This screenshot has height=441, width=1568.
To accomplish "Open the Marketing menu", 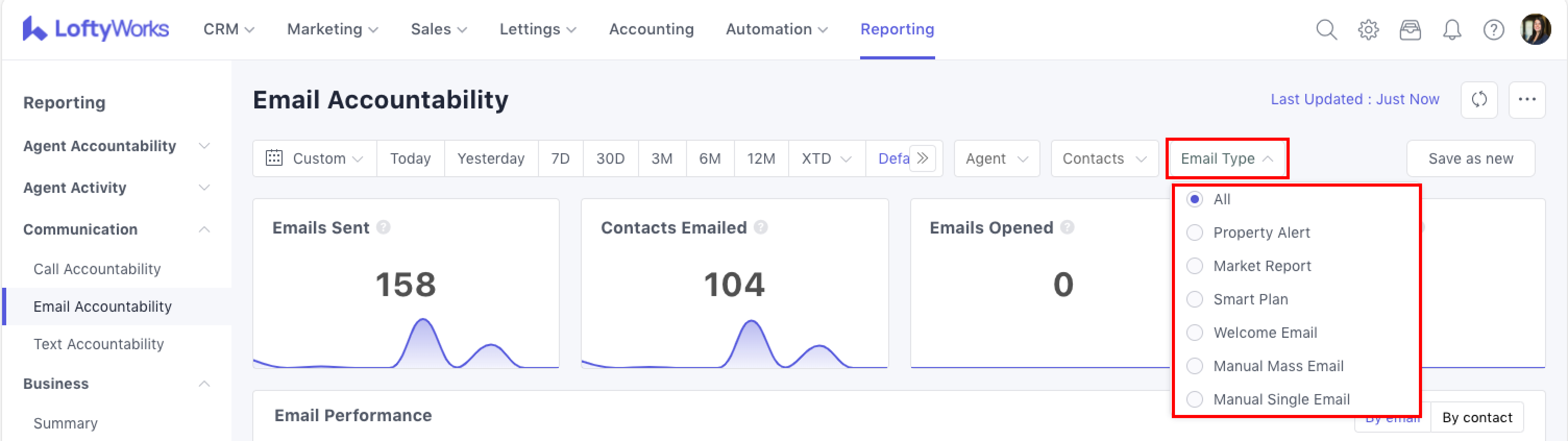I will (x=333, y=29).
